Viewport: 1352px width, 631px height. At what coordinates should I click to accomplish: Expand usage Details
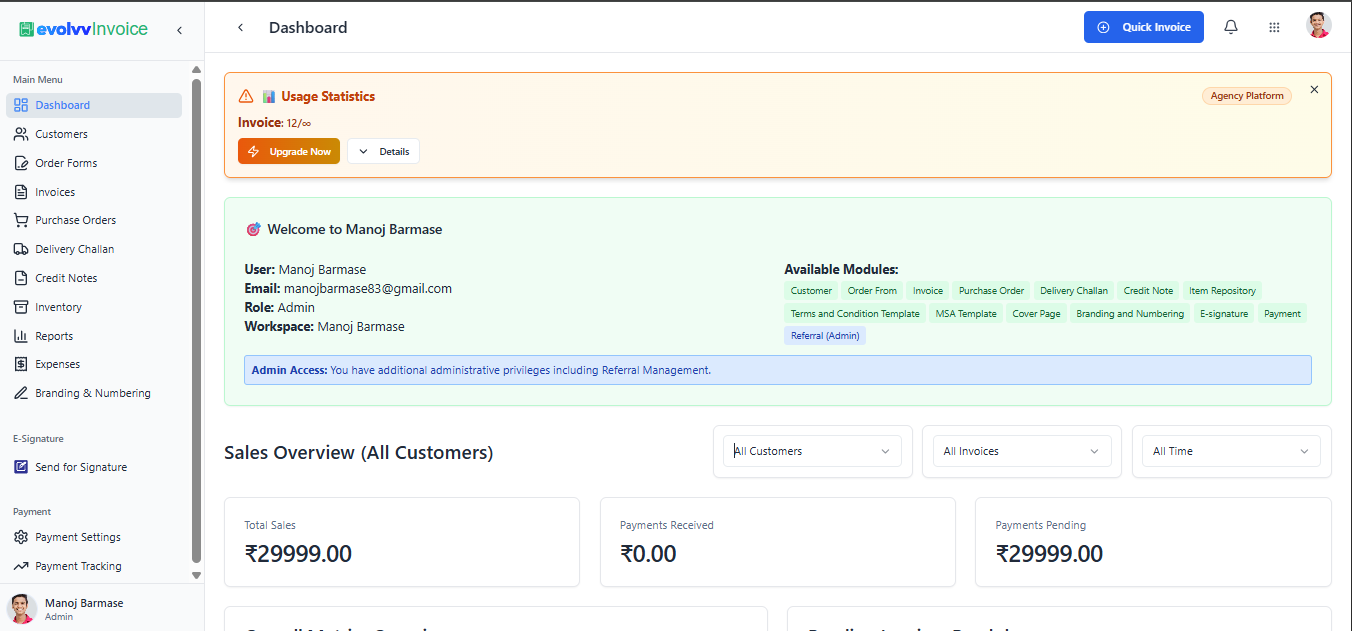tap(384, 151)
